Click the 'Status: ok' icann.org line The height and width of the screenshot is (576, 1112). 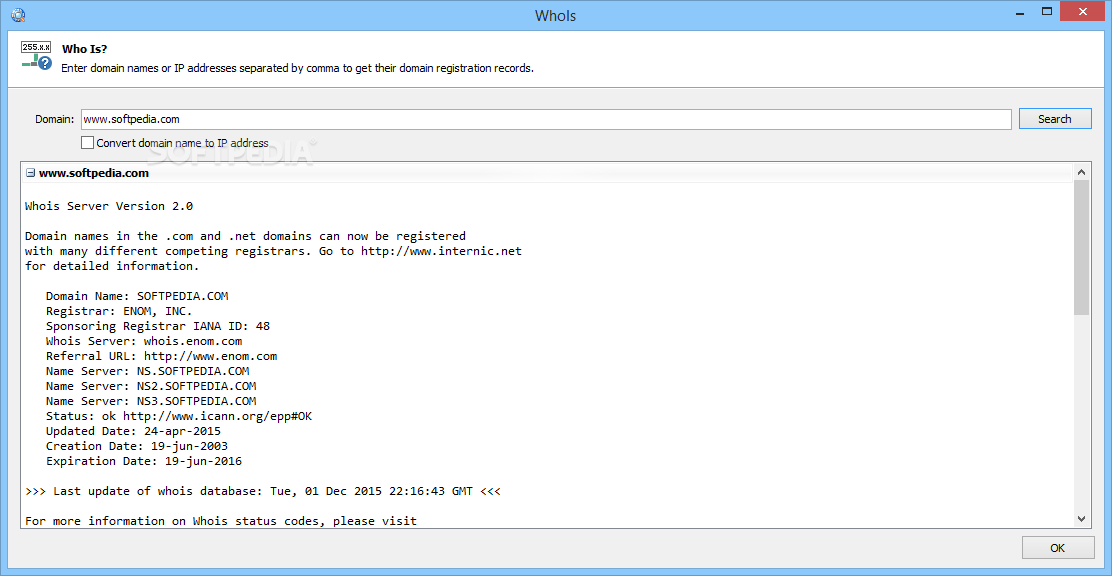coord(179,416)
